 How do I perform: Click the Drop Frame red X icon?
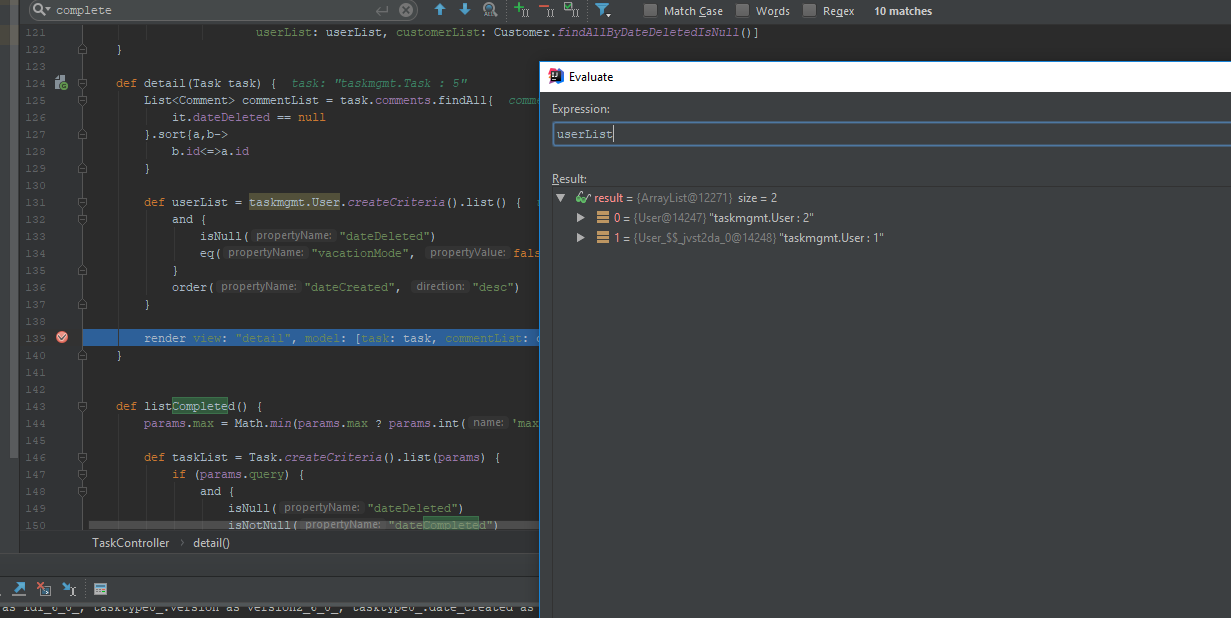point(44,589)
